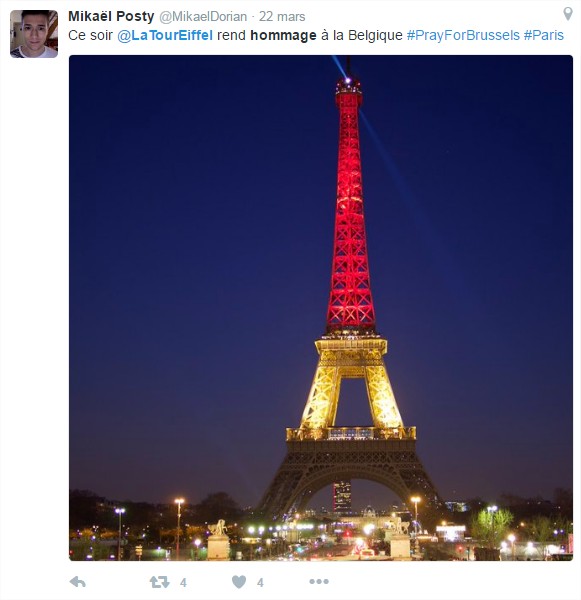Search the #PrayForBrussels hashtag

click(x=463, y=35)
